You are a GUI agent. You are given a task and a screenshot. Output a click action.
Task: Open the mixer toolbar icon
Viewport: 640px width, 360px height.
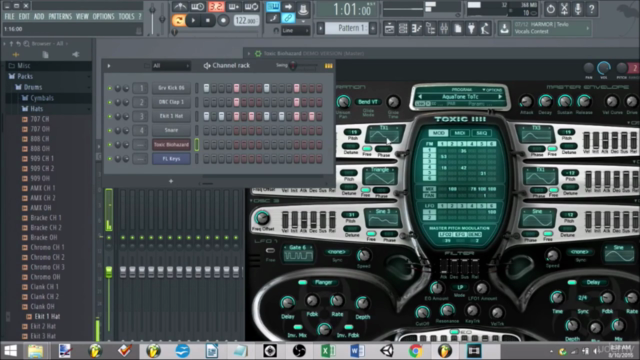pos(444,29)
